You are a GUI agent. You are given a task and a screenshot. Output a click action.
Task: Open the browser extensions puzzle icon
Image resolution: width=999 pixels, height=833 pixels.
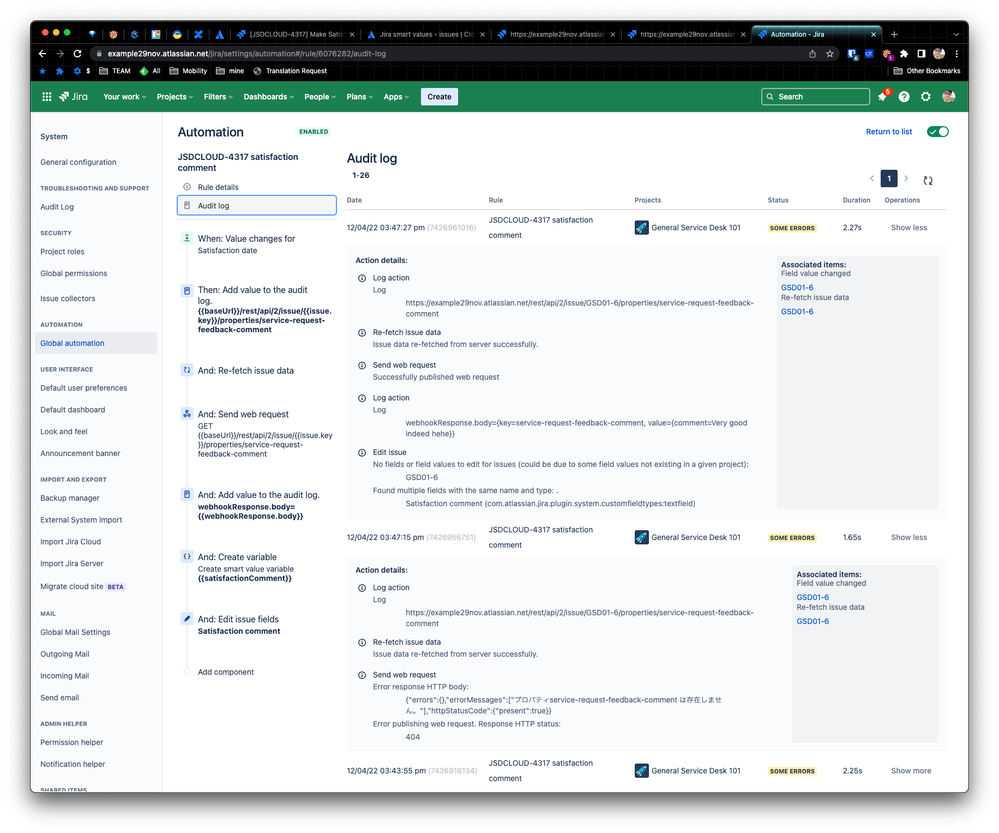(x=903, y=54)
